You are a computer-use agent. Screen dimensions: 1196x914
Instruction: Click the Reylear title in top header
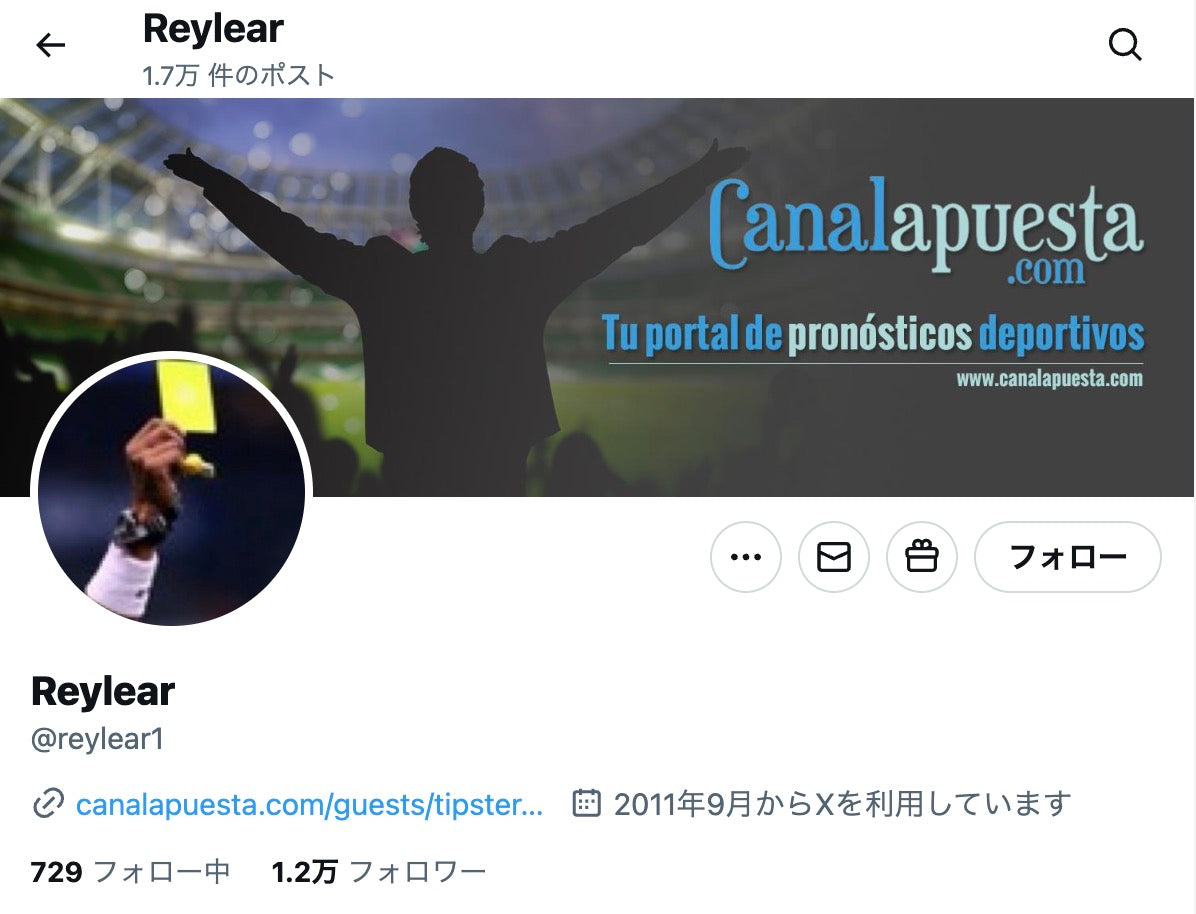213,30
